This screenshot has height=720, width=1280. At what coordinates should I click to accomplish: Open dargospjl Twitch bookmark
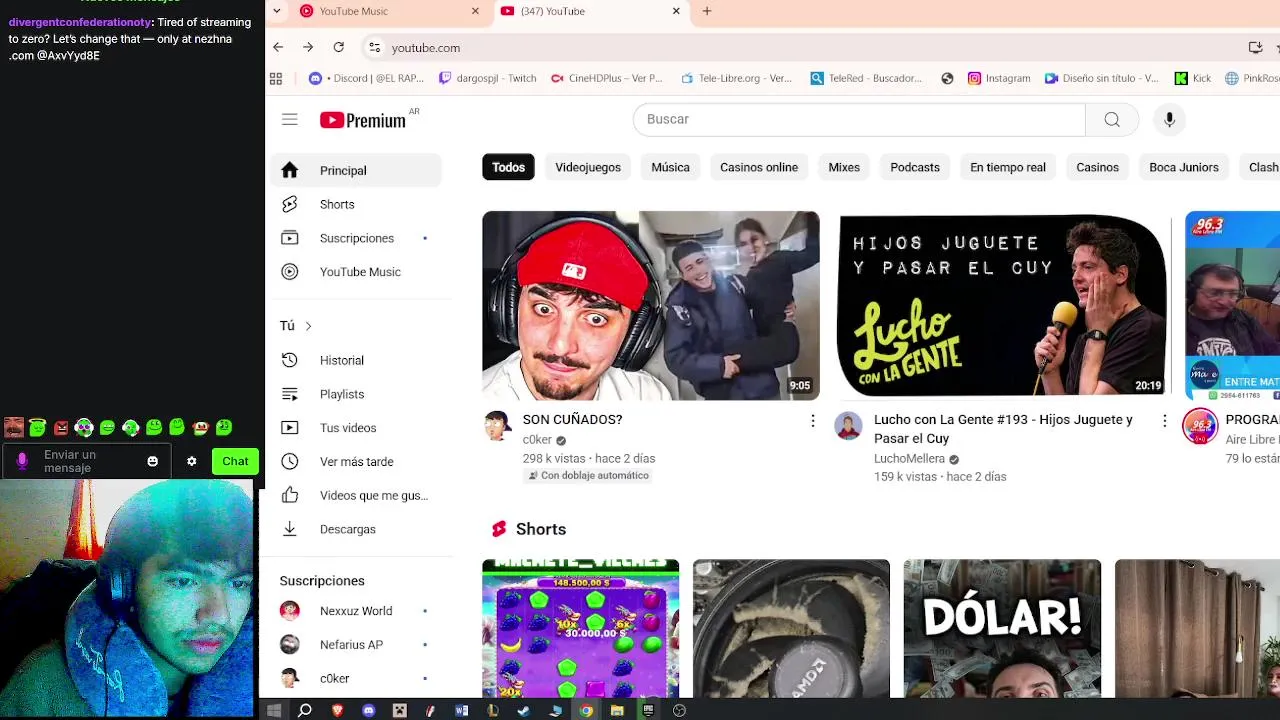[x=488, y=78]
